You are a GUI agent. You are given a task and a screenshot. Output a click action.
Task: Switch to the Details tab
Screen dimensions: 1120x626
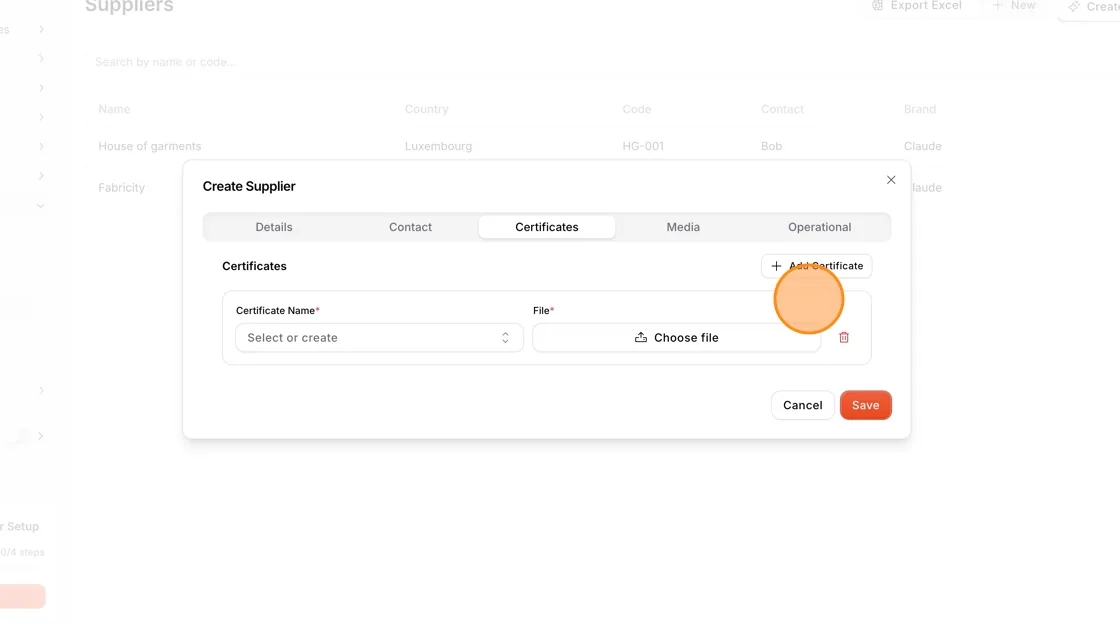click(274, 227)
